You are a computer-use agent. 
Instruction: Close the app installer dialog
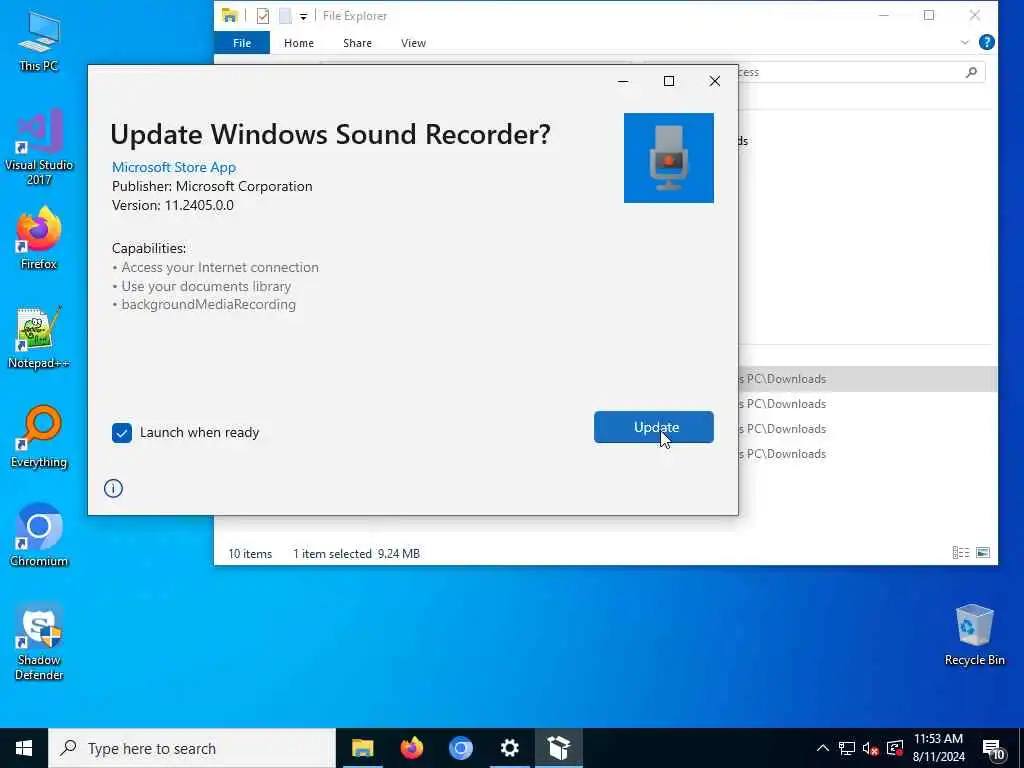click(714, 81)
